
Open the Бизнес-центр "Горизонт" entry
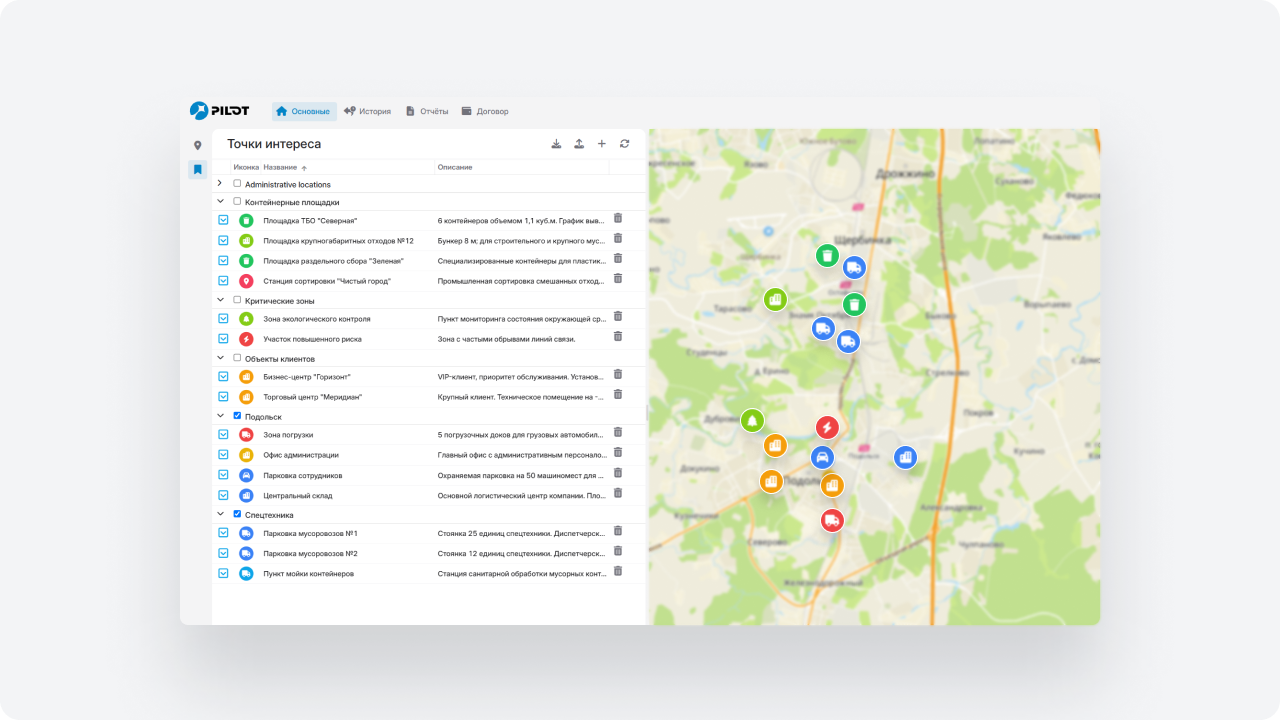307,377
